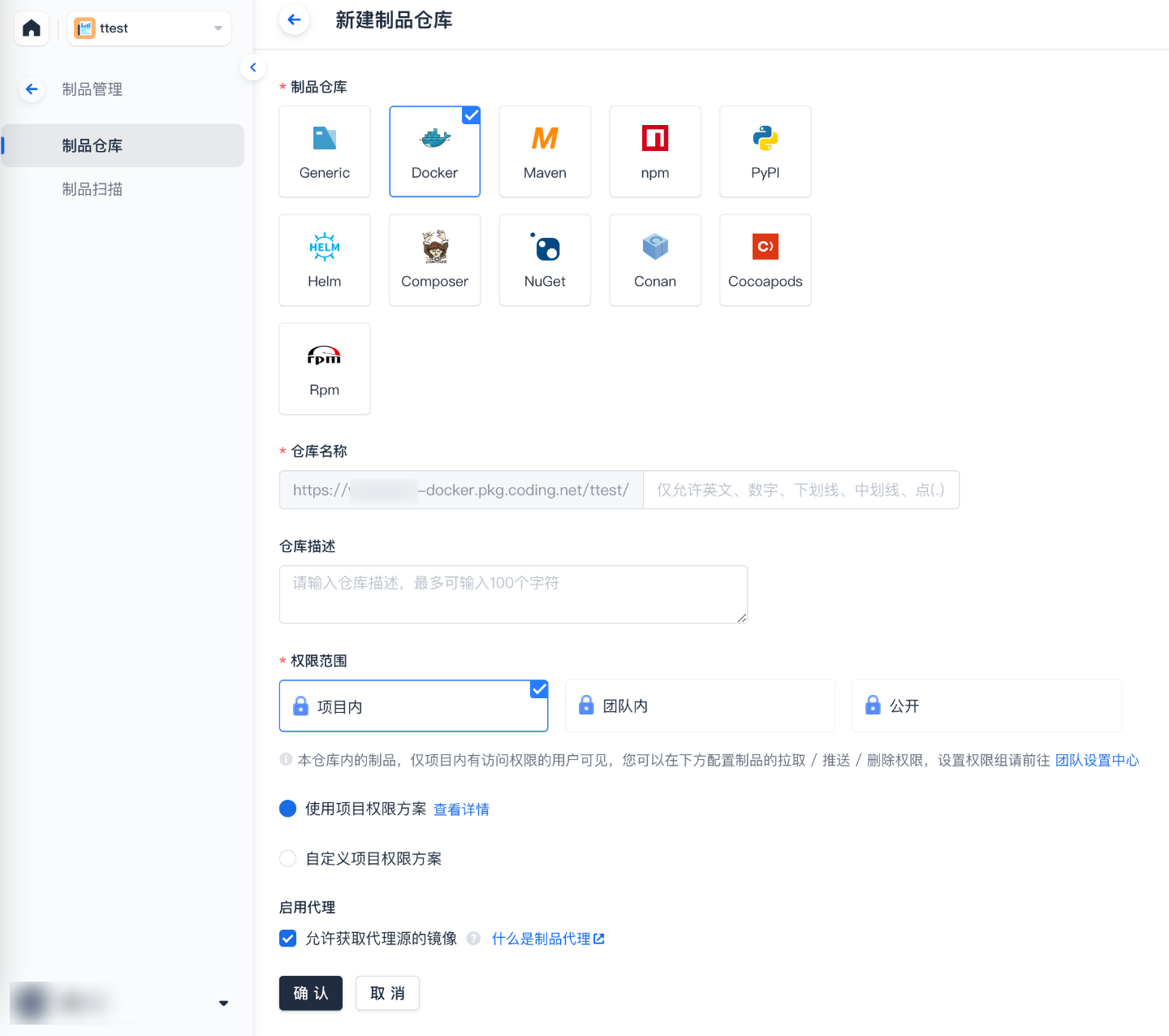This screenshot has width=1169, height=1036.
Task: Click the info icon before permission note
Action: tap(286, 759)
